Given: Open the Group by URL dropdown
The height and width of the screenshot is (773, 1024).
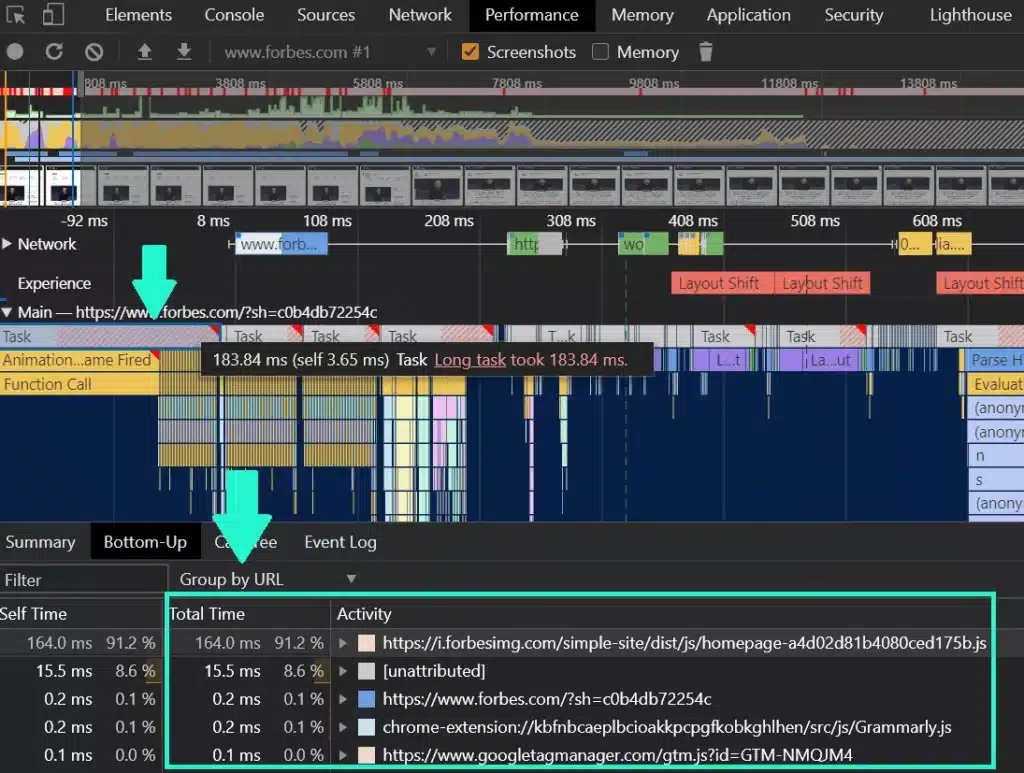Looking at the screenshot, I should (x=268, y=579).
